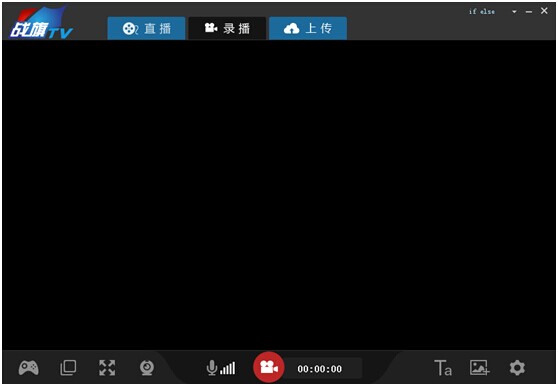
Task: Open the 上传 upload tab
Action: pyautogui.click(x=308, y=28)
